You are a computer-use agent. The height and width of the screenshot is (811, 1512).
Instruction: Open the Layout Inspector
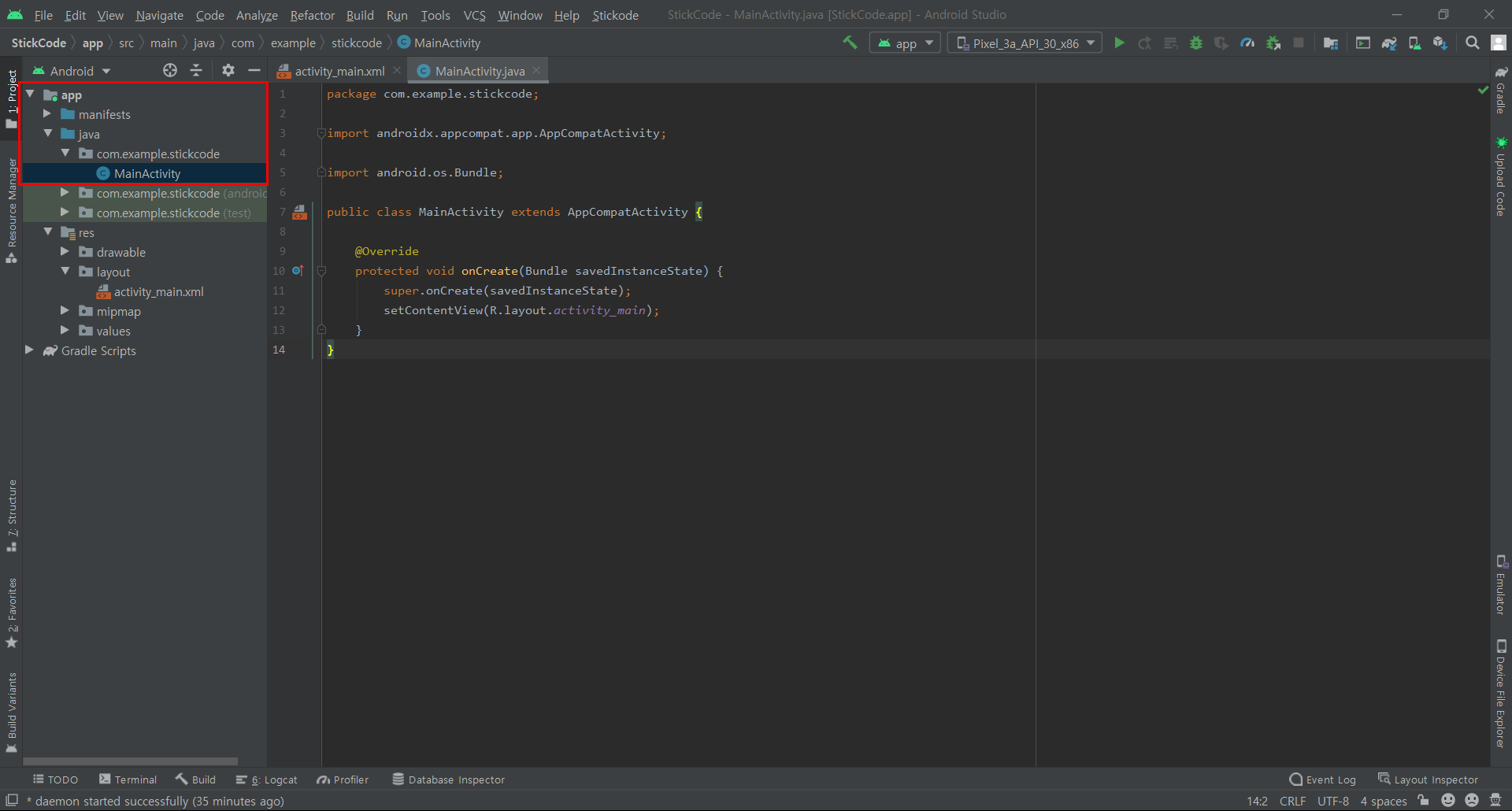tap(1428, 780)
